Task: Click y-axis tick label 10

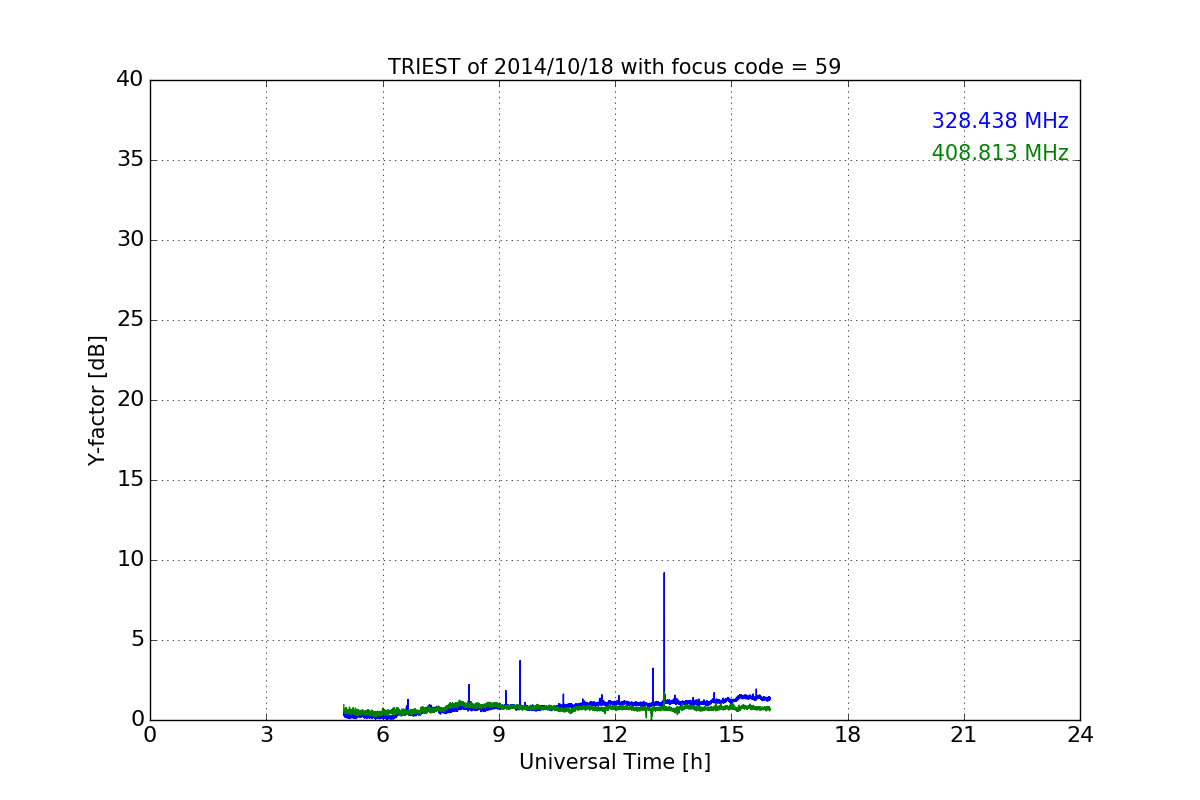Action: point(130,560)
